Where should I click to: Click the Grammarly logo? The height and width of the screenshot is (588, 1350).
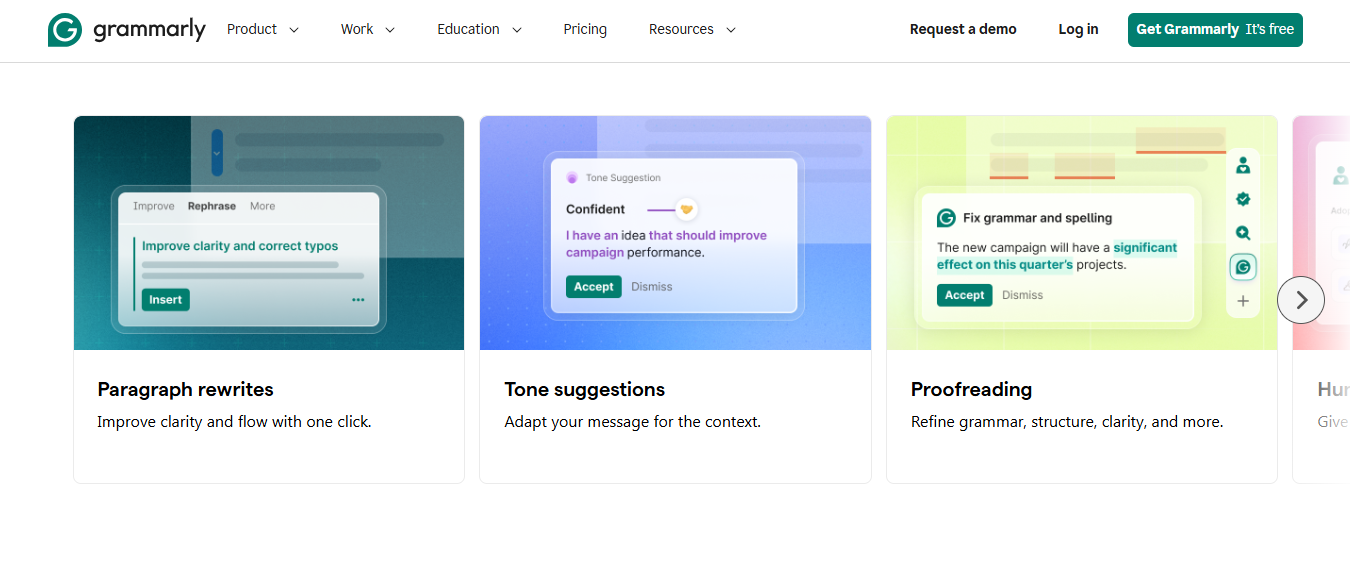coord(126,30)
